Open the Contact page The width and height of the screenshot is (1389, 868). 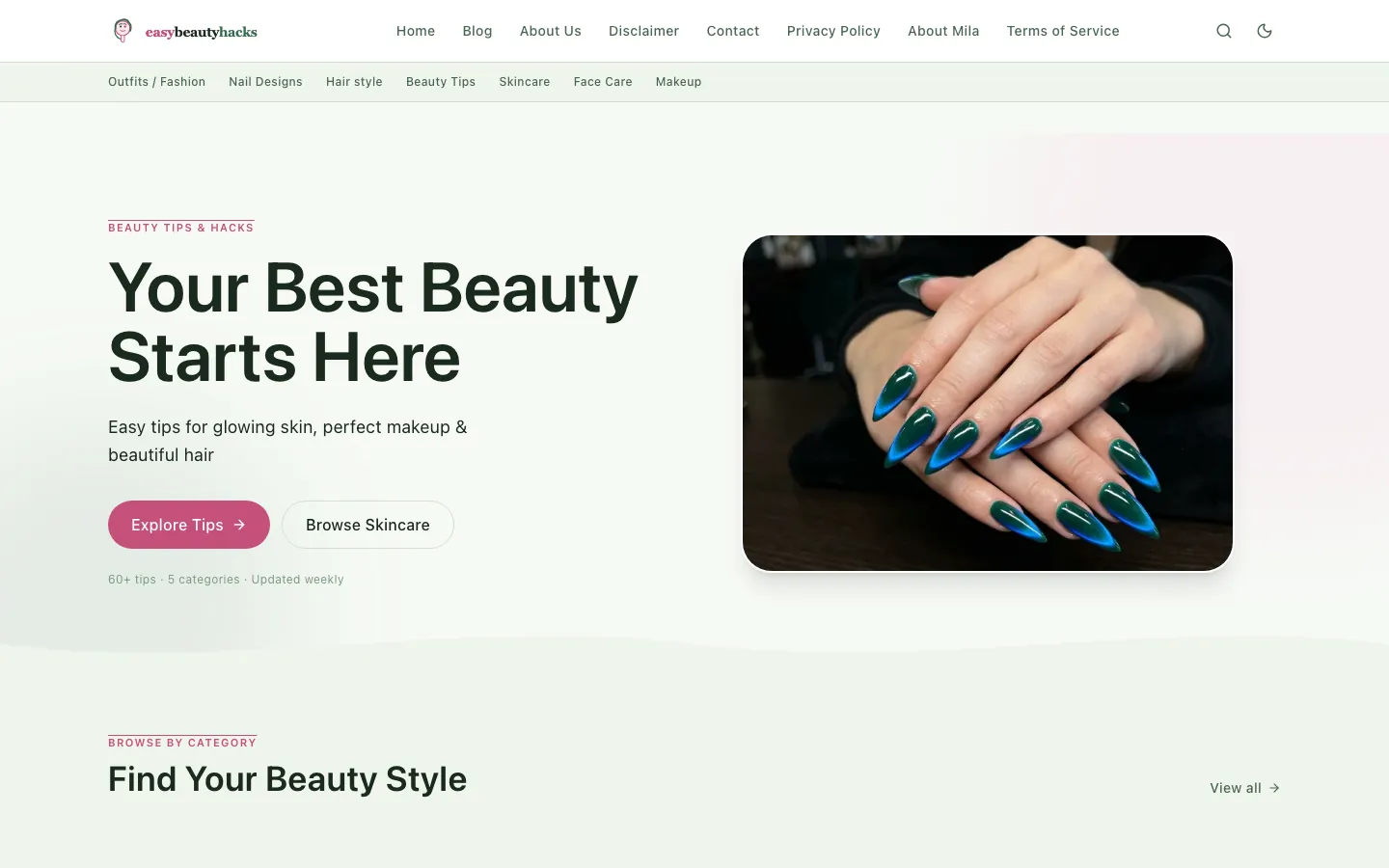coord(733,31)
